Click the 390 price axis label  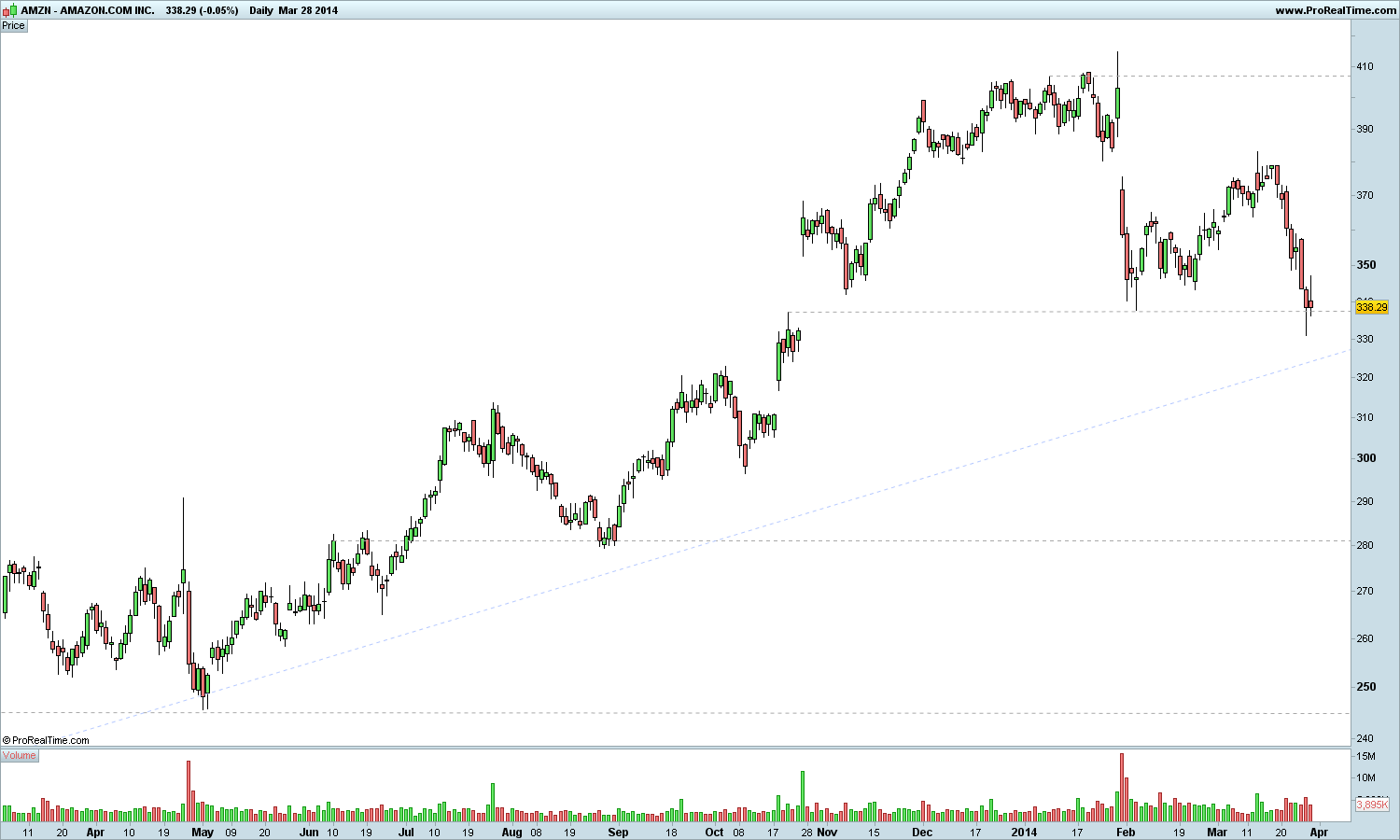pos(1365,129)
